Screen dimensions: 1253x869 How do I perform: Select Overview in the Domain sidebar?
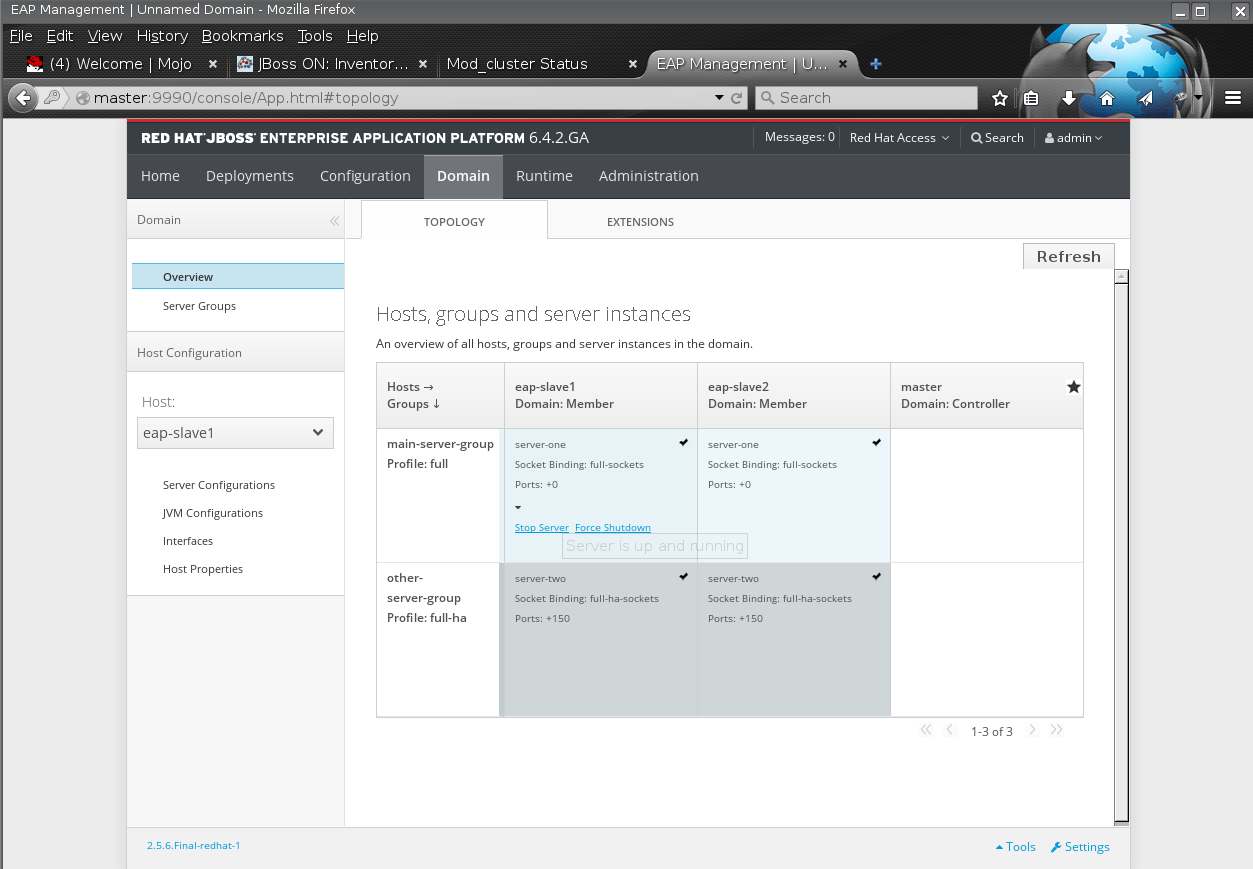238,277
